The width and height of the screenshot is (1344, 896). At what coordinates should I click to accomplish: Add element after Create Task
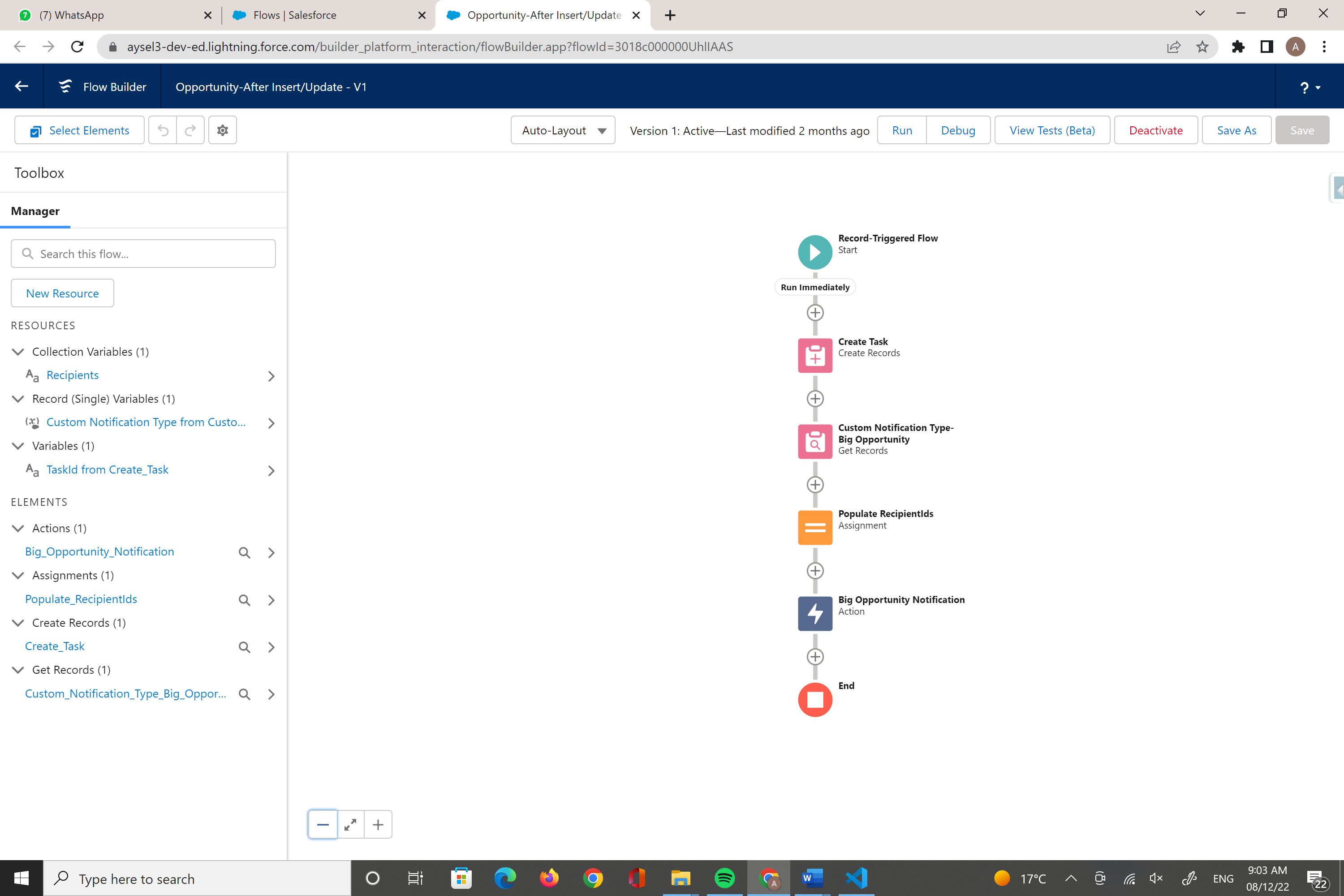tap(815, 398)
